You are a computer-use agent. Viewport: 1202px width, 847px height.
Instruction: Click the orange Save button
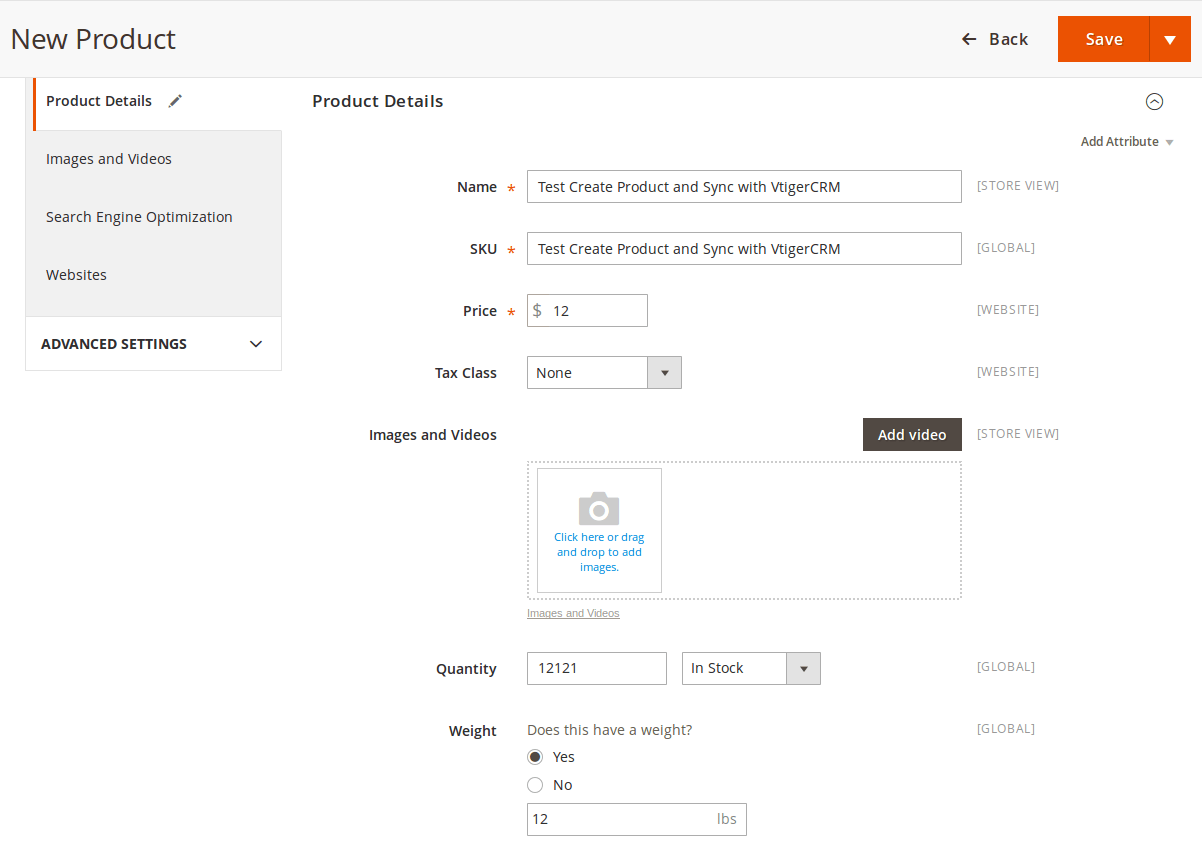(x=1104, y=39)
